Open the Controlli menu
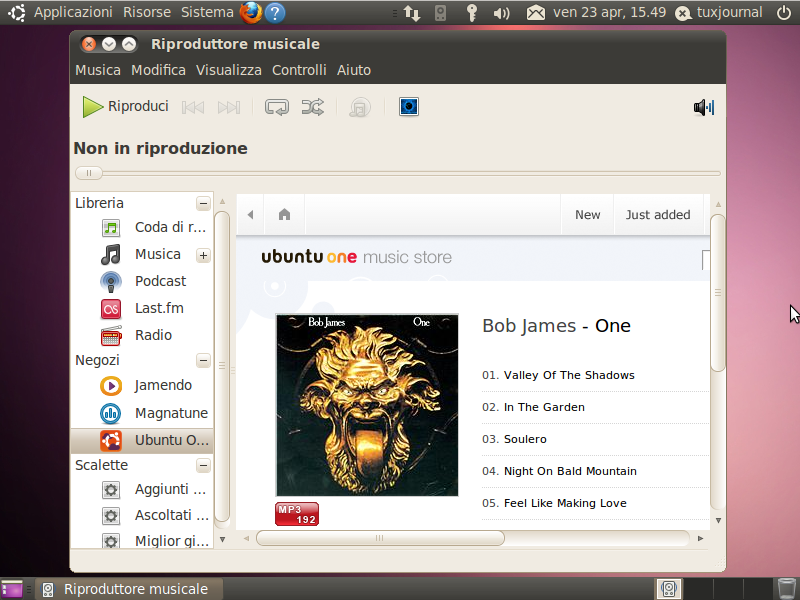 click(x=299, y=70)
